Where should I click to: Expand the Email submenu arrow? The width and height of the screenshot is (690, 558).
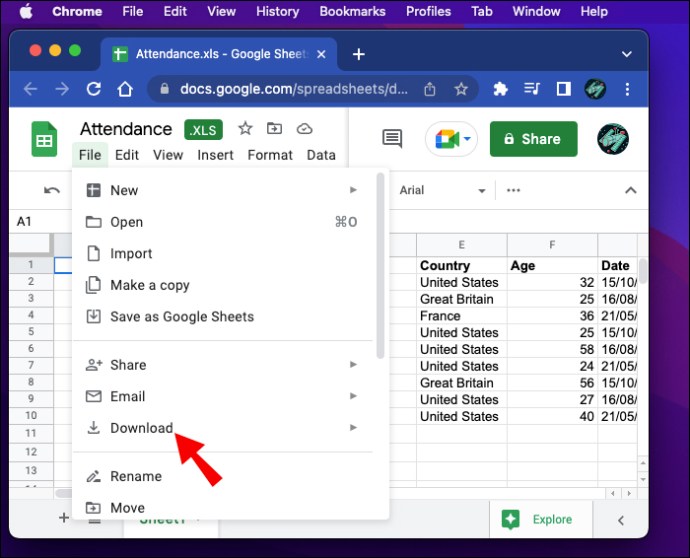[353, 396]
